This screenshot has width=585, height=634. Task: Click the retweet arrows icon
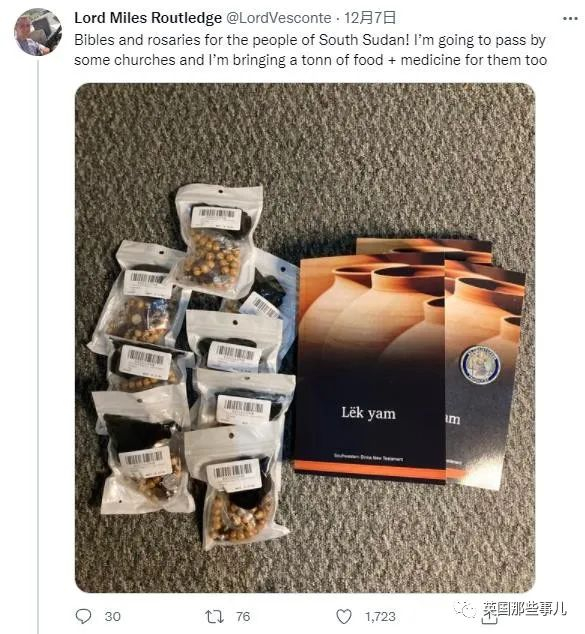tap(214, 617)
